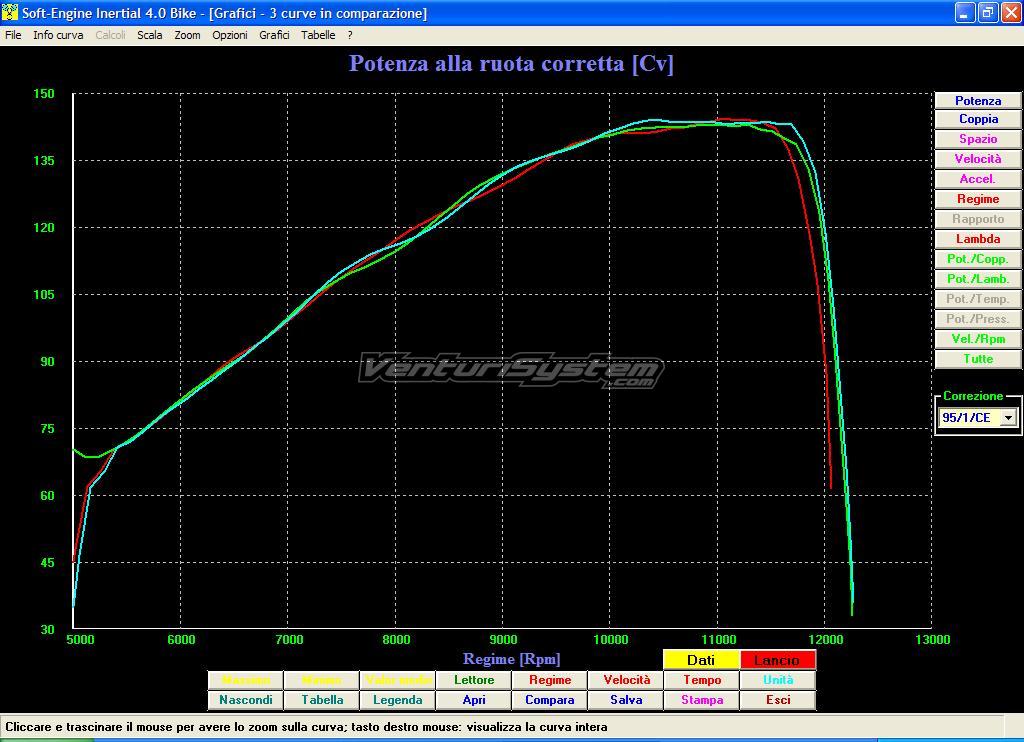Viewport: 1024px width, 742px height.
Task: Open the Opzioni menu
Action: (230, 35)
